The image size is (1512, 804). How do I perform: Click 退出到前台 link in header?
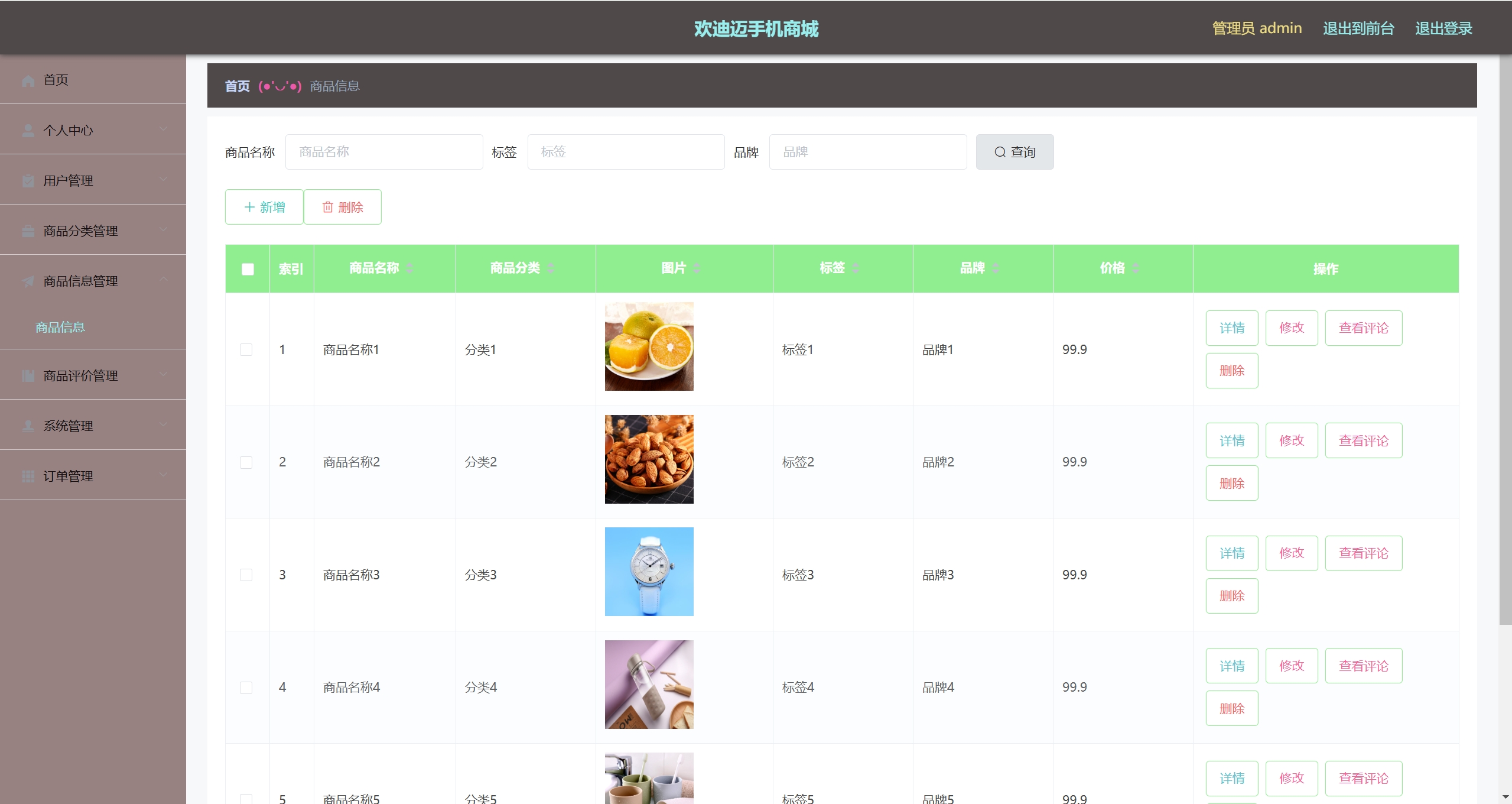tap(1358, 28)
